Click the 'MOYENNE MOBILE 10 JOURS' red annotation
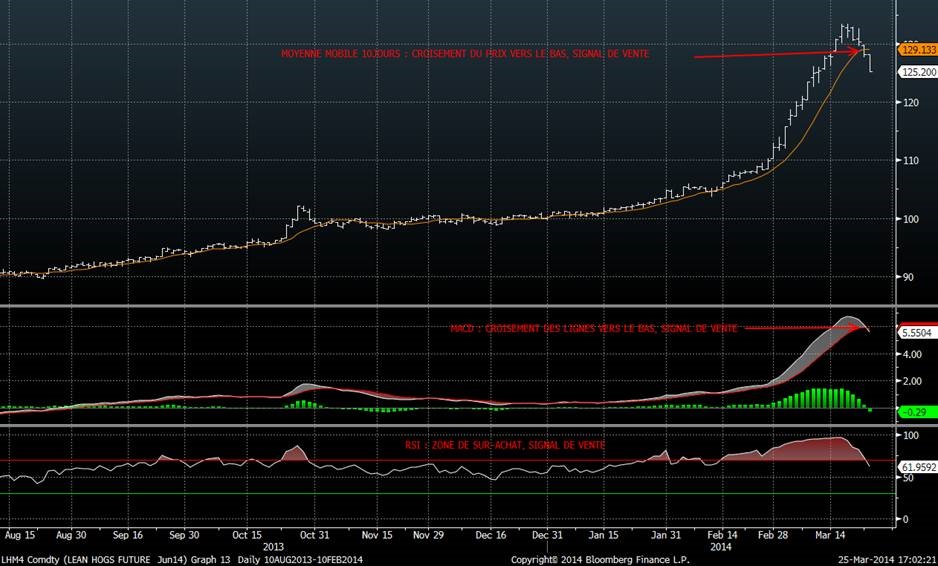 point(464,54)
